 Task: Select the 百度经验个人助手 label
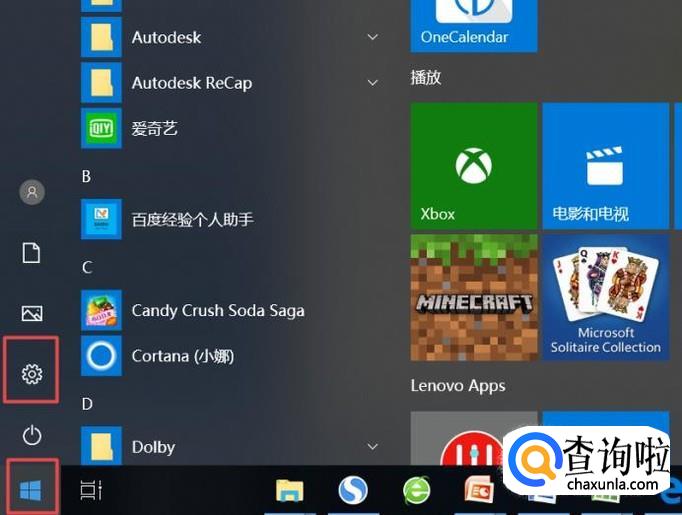point(193,219)
